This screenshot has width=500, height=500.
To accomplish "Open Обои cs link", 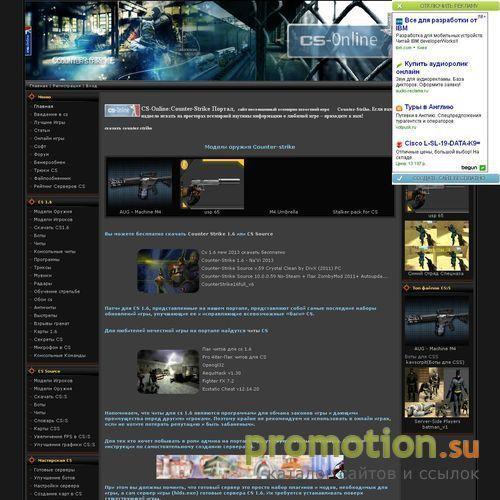I will [43, 299].
